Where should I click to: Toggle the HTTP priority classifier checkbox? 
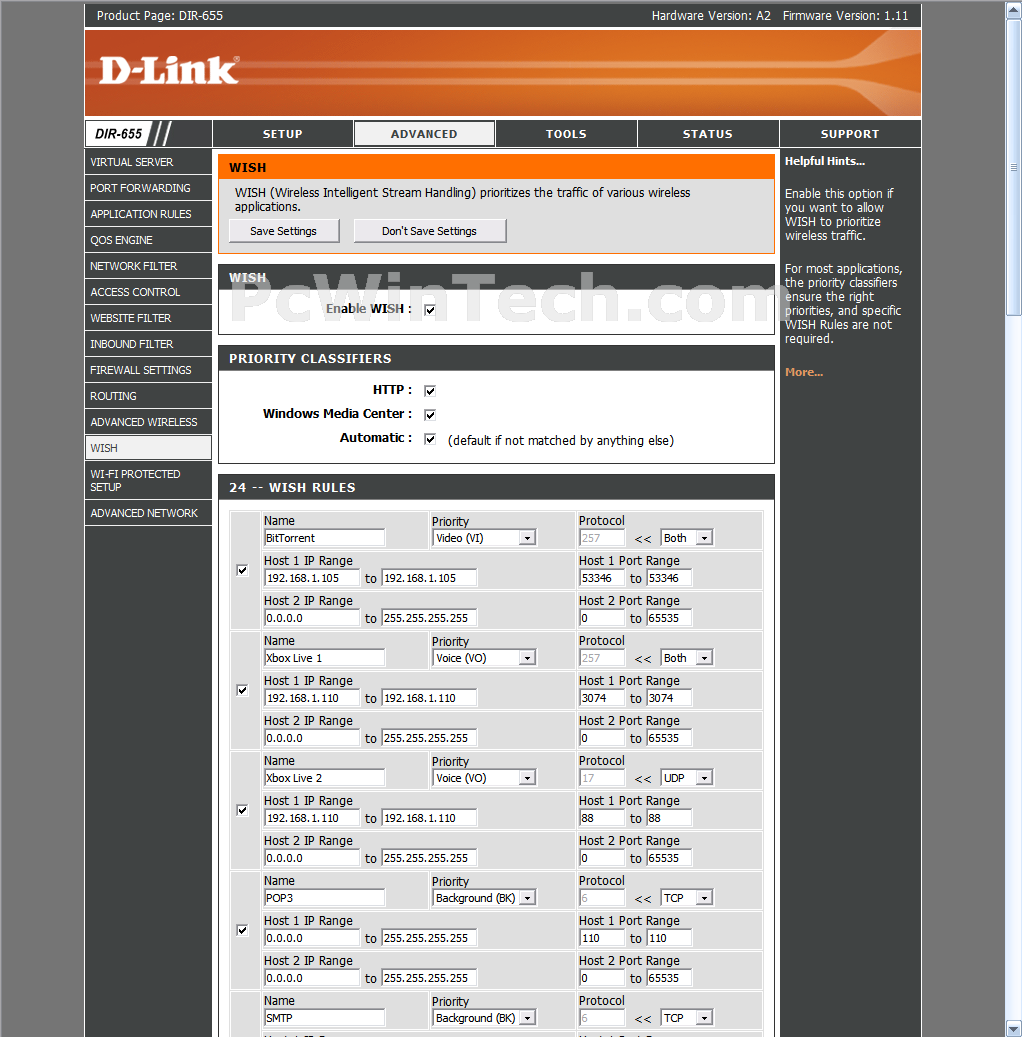point(430,391)
